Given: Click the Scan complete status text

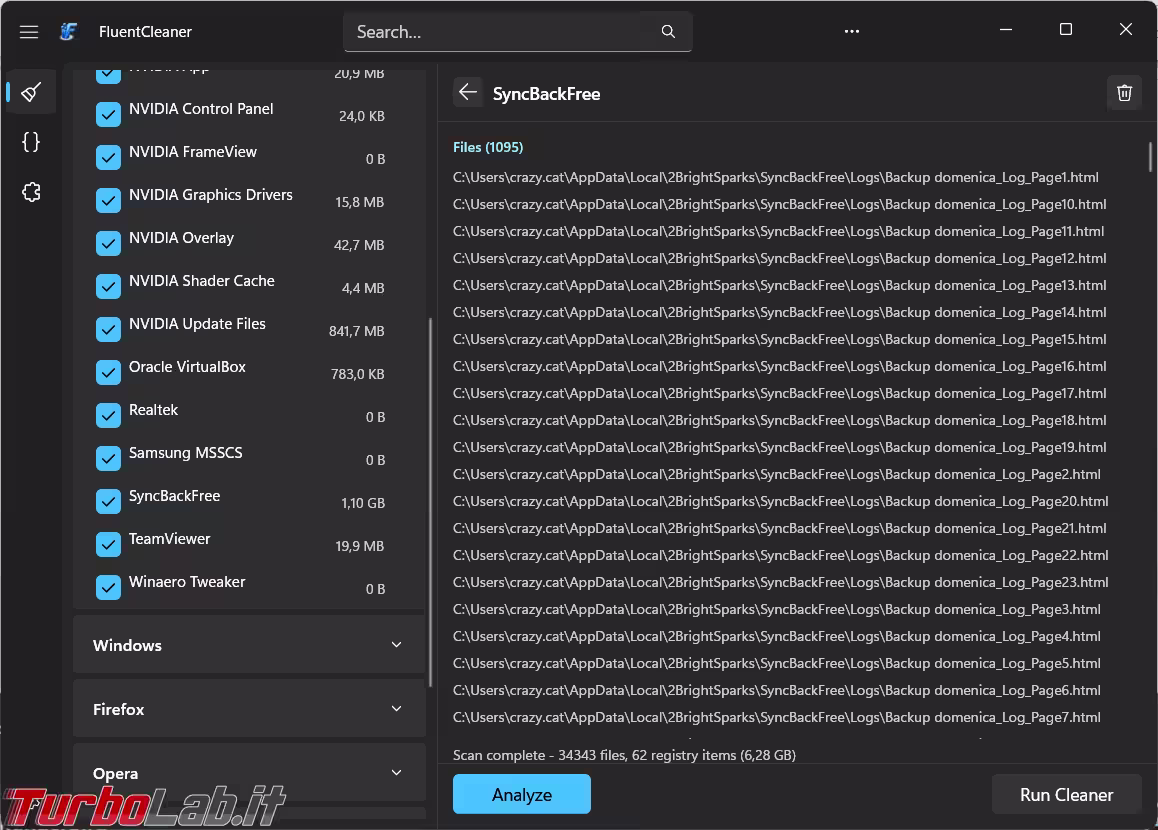Looking at the screenshot, I should pyautogui.click(x=624, y=755).
